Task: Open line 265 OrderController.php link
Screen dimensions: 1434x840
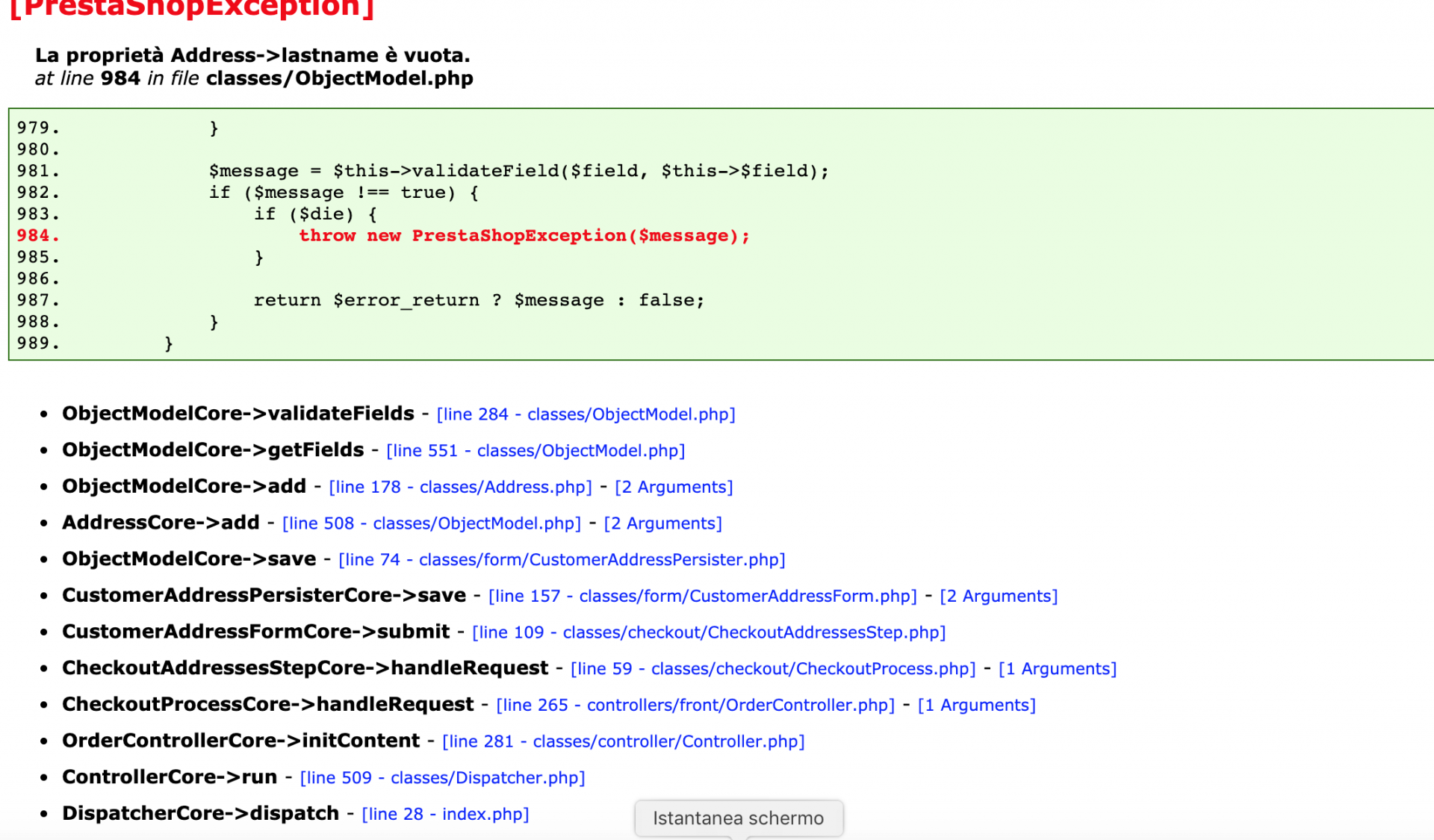Action: click(x=695, y=705)
